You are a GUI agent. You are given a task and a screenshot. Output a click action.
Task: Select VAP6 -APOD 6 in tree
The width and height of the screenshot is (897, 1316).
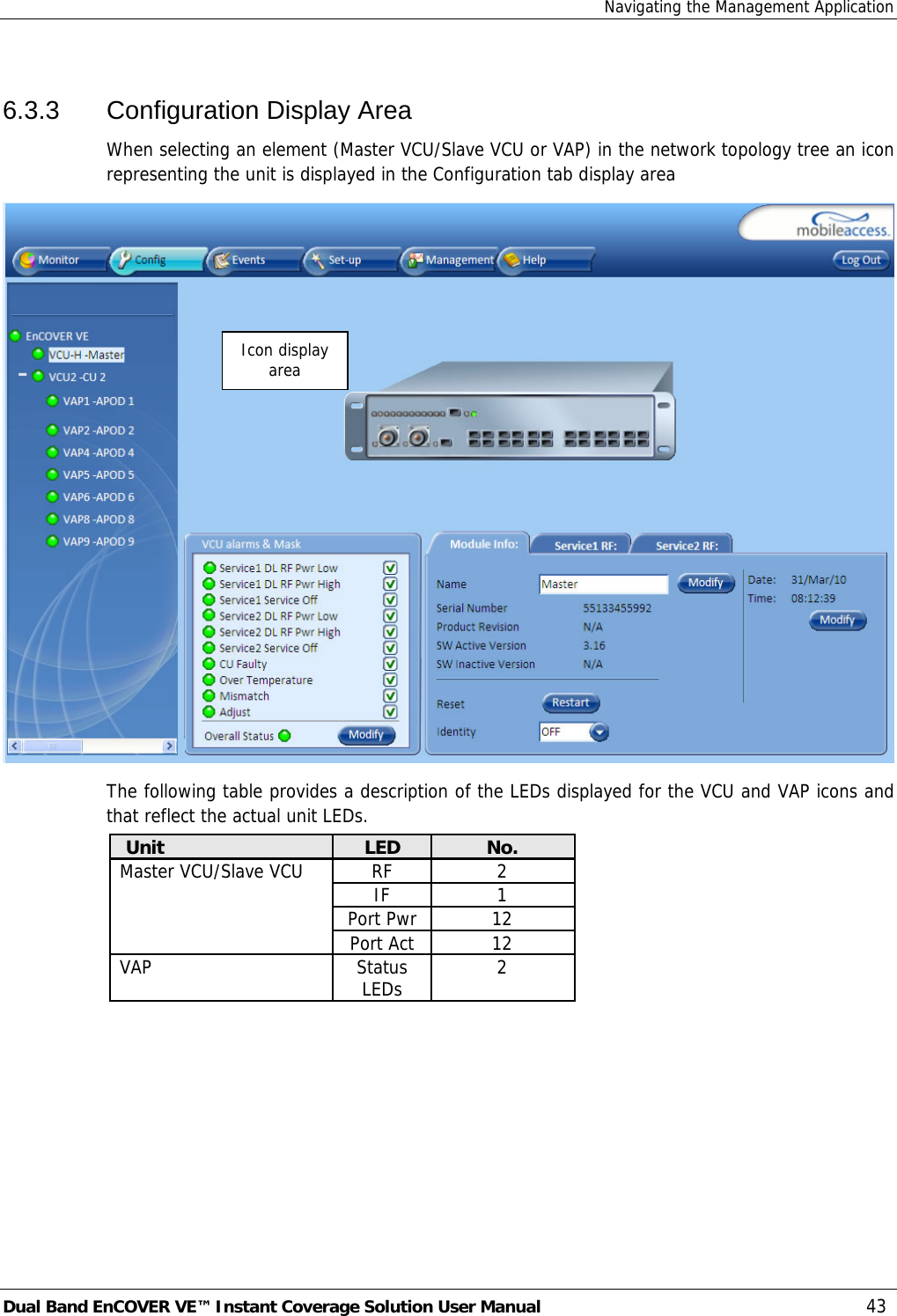click(x=99, y=497)
